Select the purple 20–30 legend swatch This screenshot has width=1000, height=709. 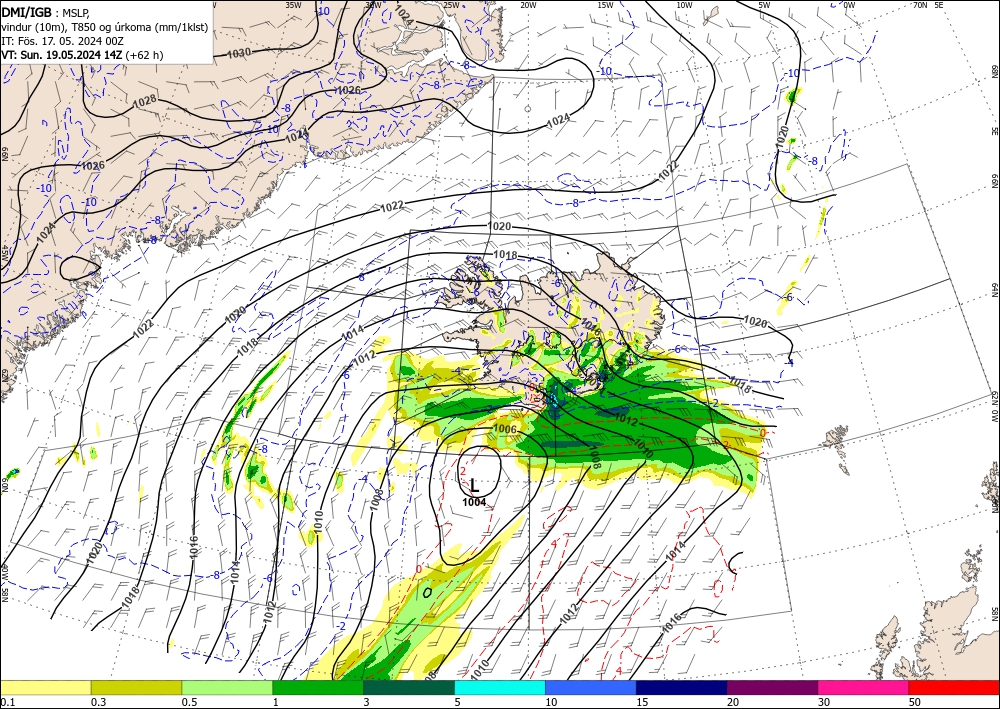tap(772, 687)
